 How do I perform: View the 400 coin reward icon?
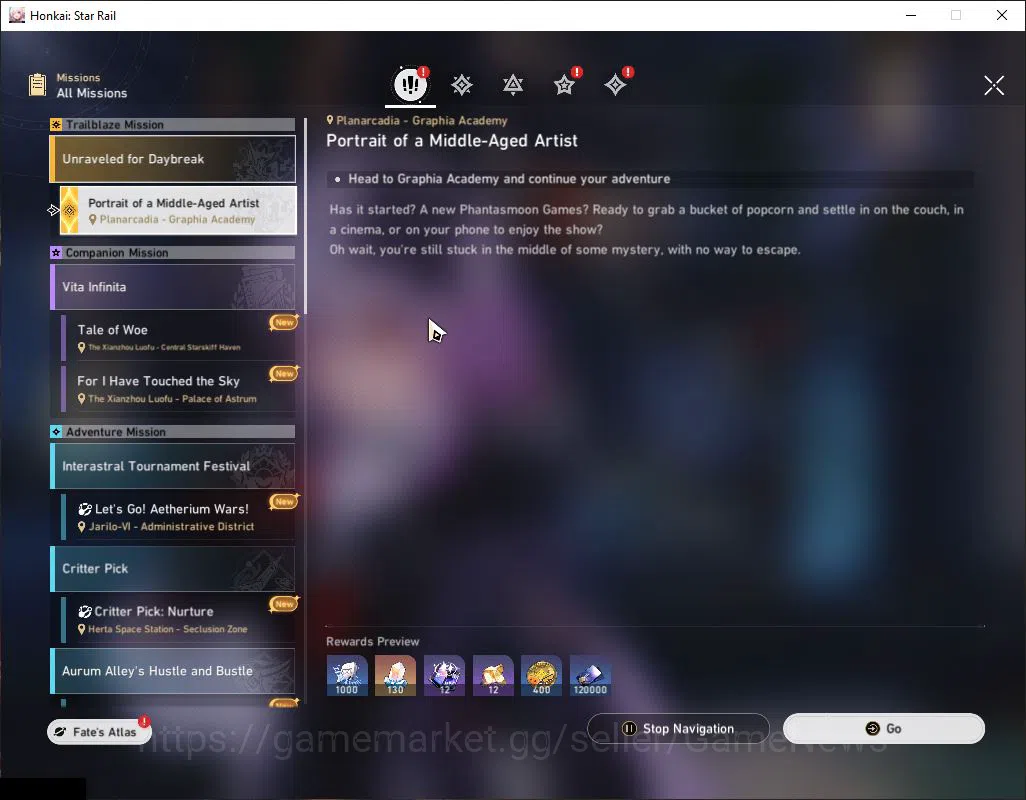point(541,676)
